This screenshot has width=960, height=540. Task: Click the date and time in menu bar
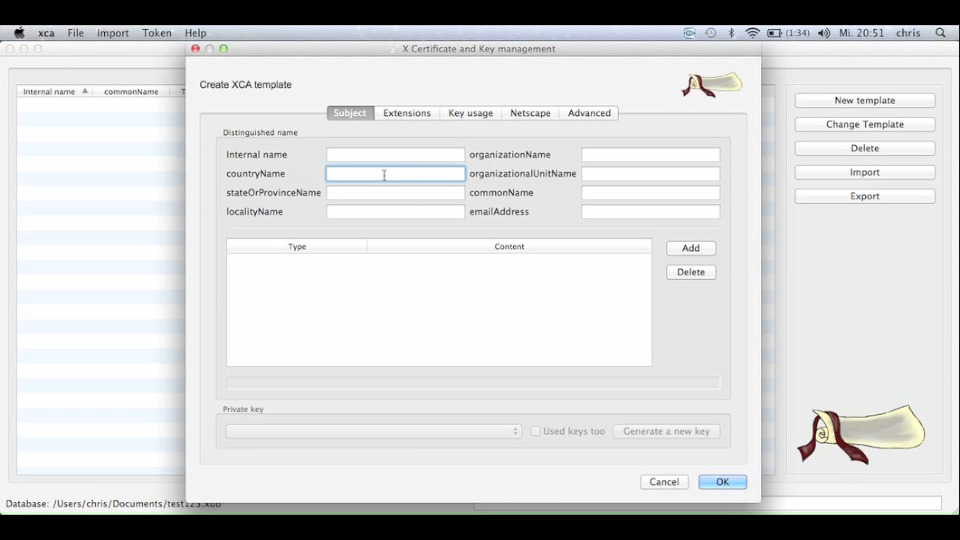(861, 33)
